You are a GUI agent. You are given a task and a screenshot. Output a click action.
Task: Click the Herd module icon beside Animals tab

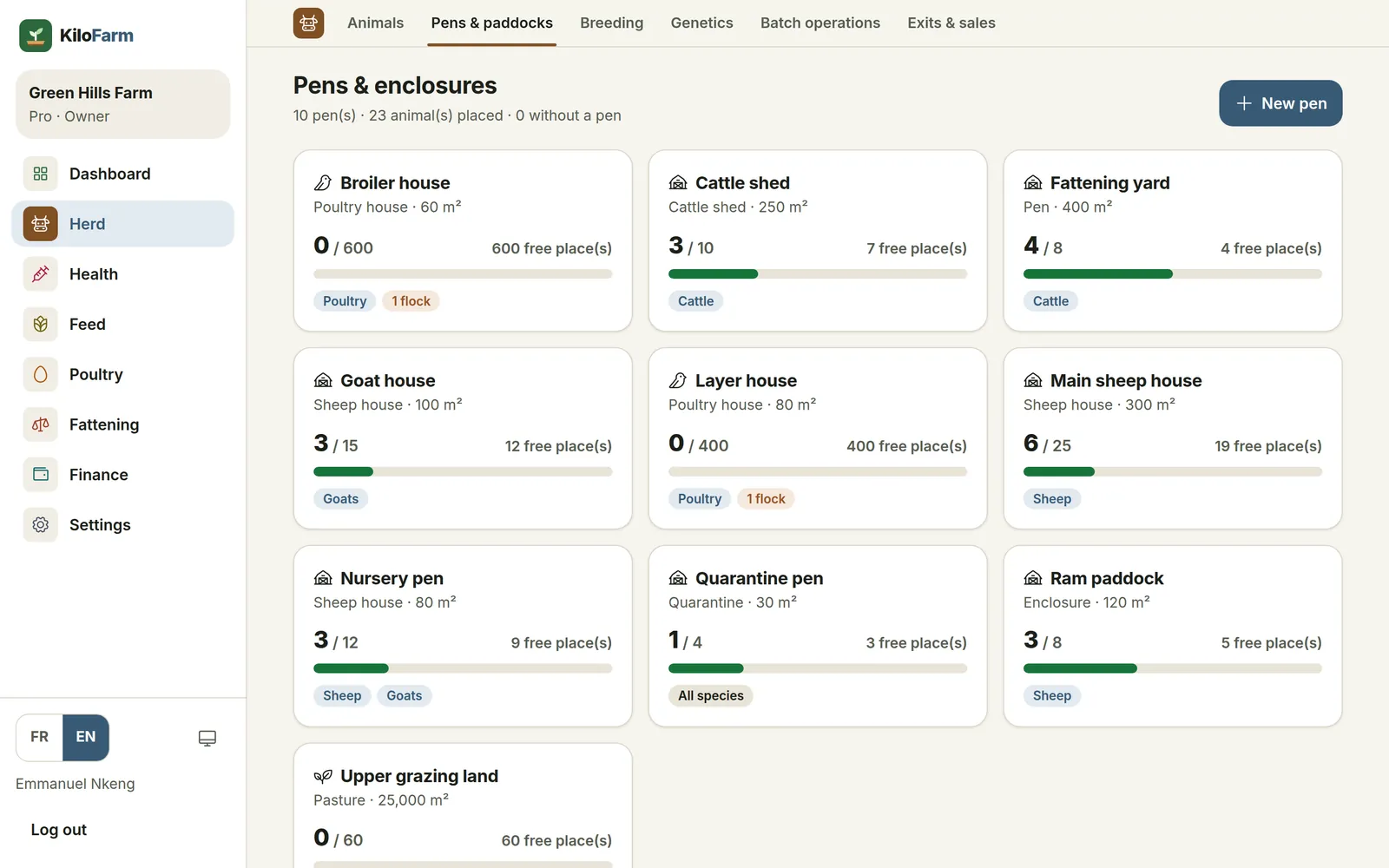tap(309, 23)
